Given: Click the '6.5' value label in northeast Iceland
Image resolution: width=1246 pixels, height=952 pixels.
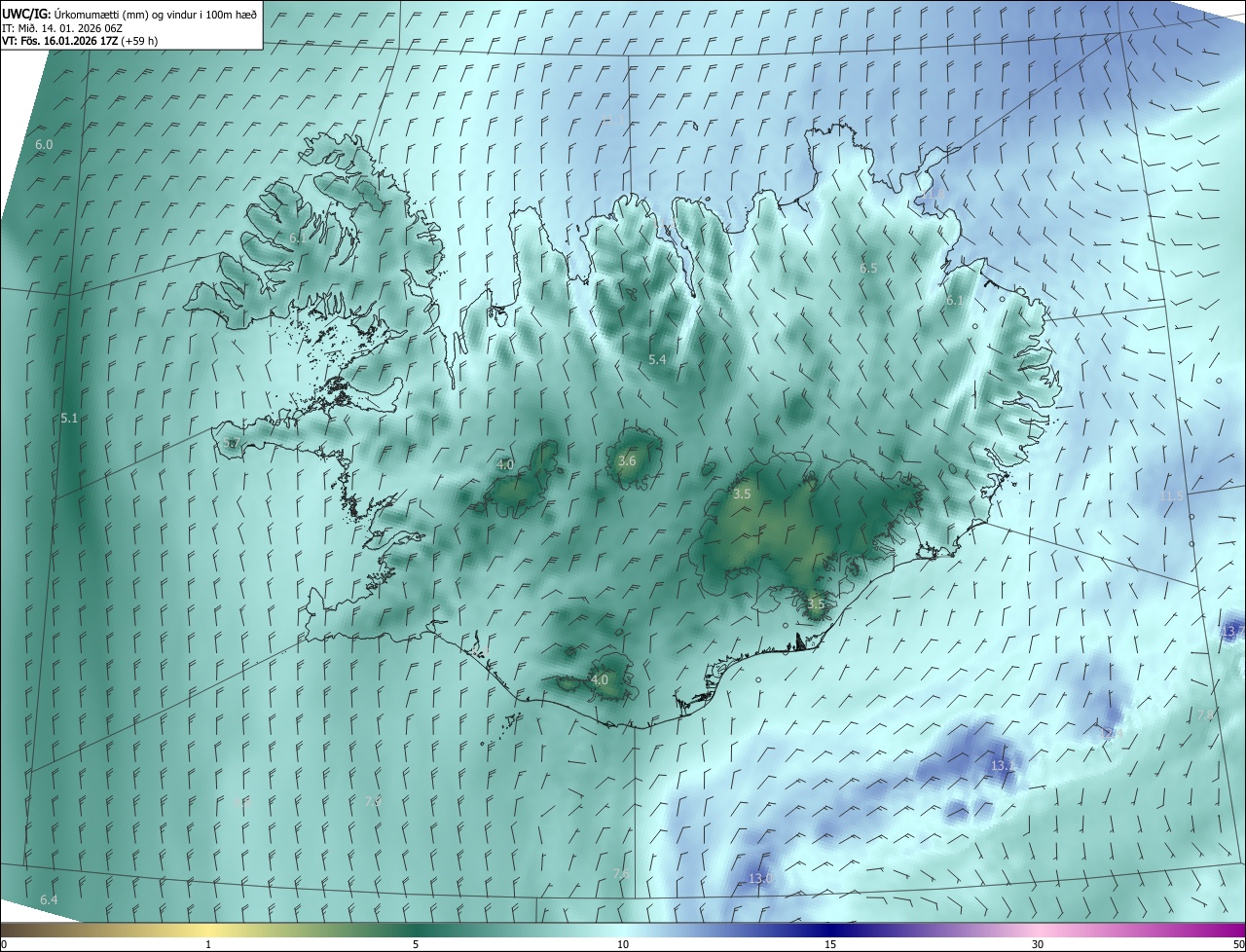Looking at the screenshot, I should [x=868, y=268].
